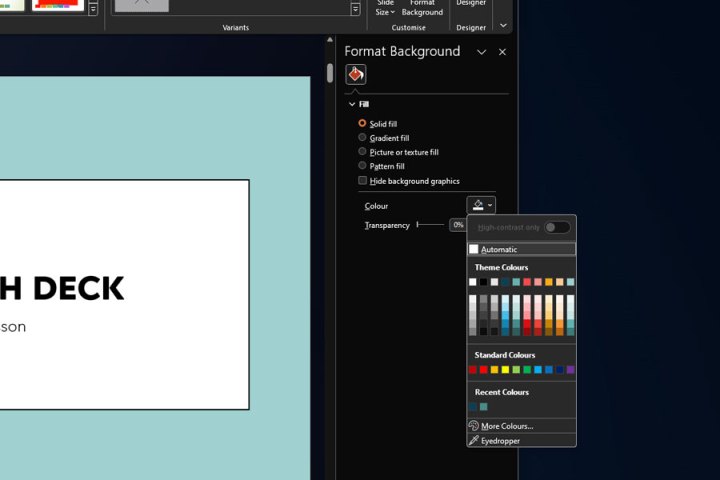This screenshot has width=720, height=480.
Task: Select purple in Standard Colours
Action: pos(570,370)
